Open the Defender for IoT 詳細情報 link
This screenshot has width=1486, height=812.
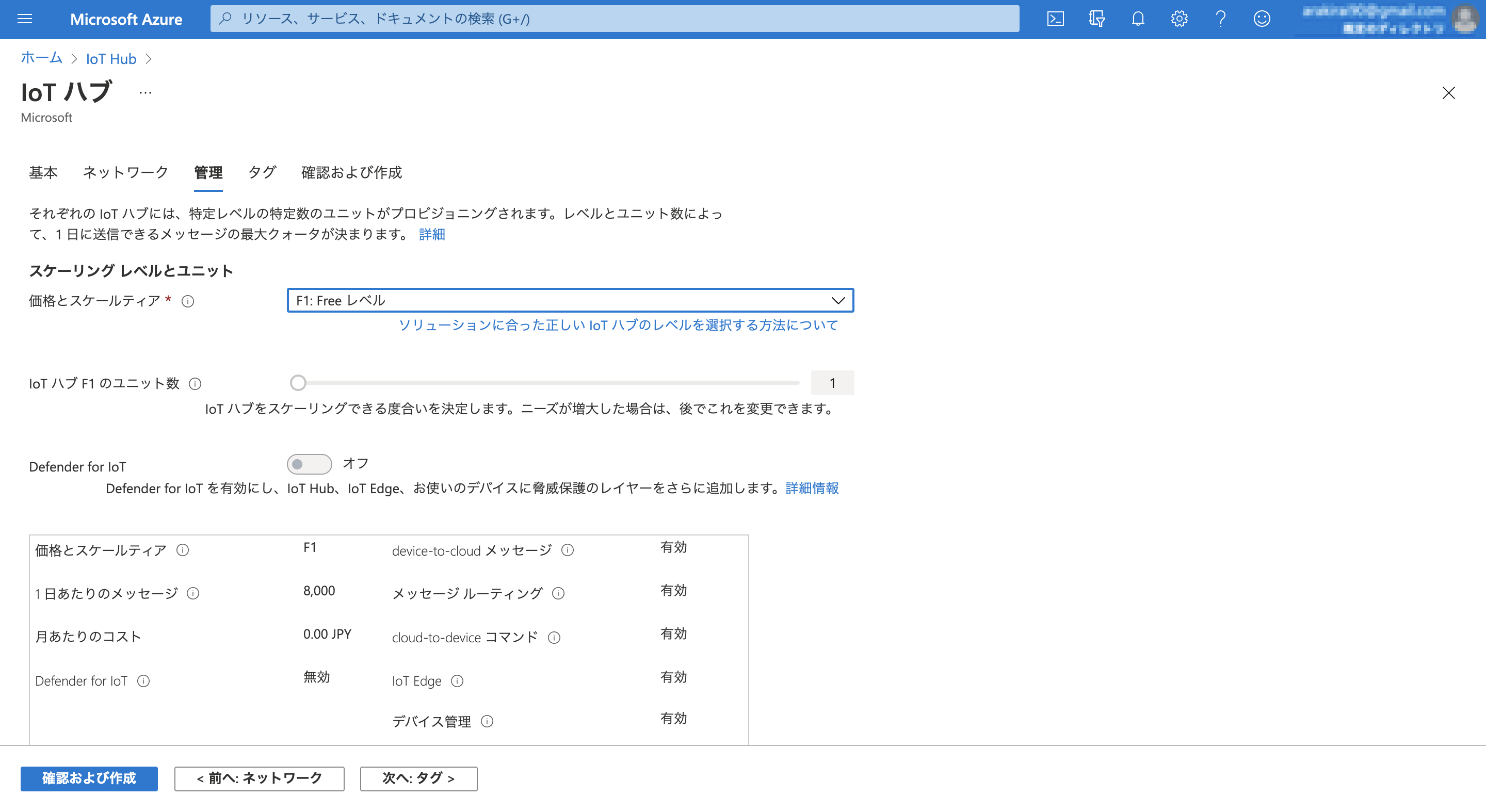[812, 489]
